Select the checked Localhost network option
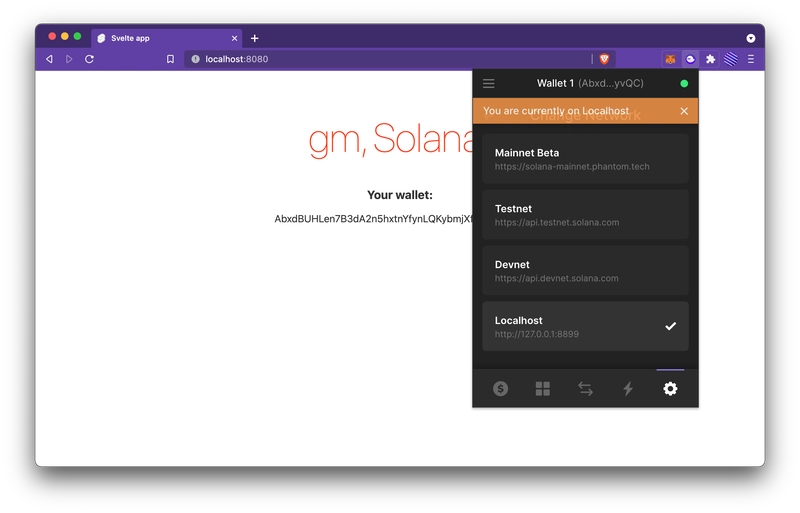Viewport: 800px width, 513px height. (585, 327)
